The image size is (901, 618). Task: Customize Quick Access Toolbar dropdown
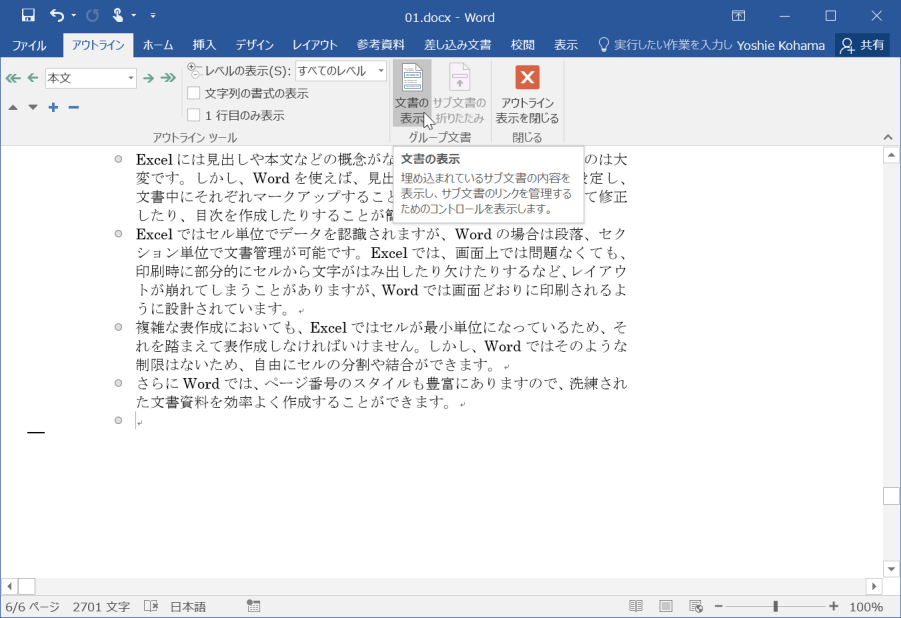(153, 16)
